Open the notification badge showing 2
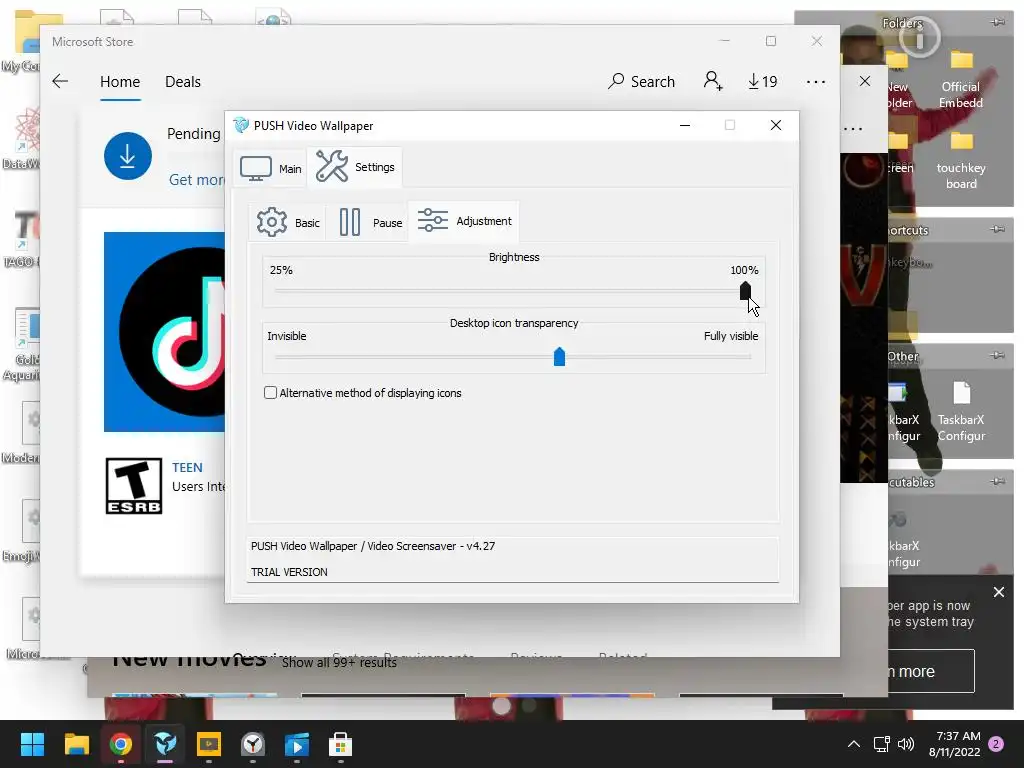The height and width of the screenshot is (768, 1024). tap(997, 744)
